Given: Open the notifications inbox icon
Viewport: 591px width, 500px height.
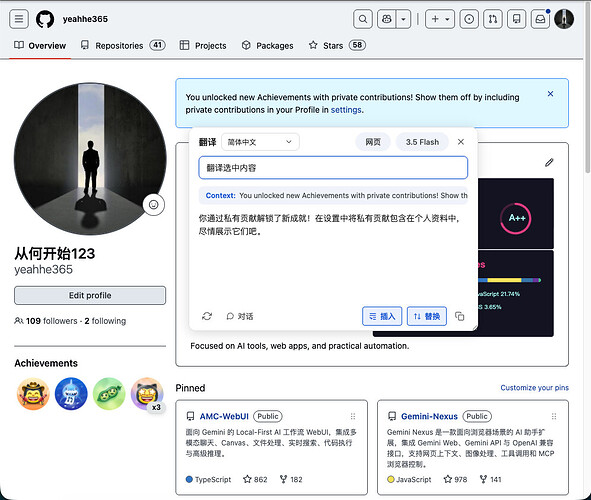Looking at the screenshot, I should point(540,19).
